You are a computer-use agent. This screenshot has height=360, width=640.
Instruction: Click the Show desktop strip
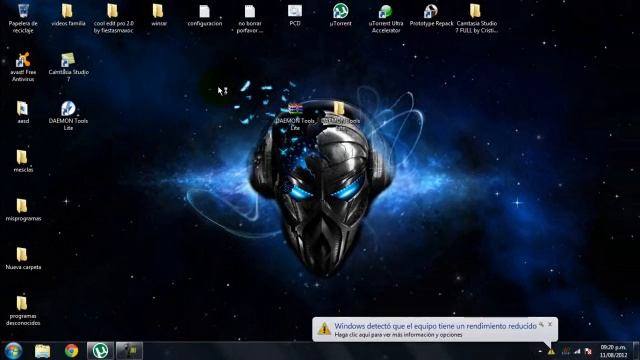pyautogui.click(x=636, y=351)
